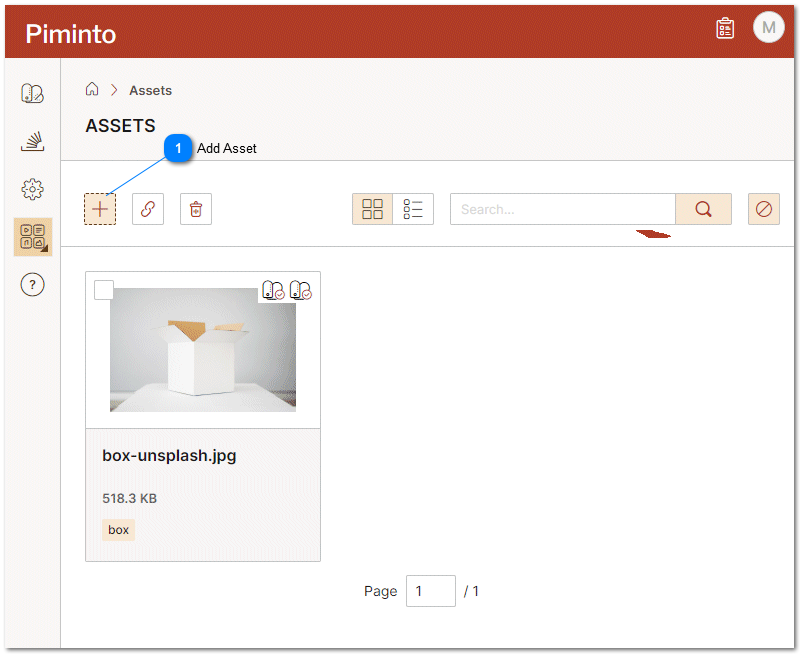Open the catalog panel in the sidebar
Viewport: 803px width, 657px height.
32,93
